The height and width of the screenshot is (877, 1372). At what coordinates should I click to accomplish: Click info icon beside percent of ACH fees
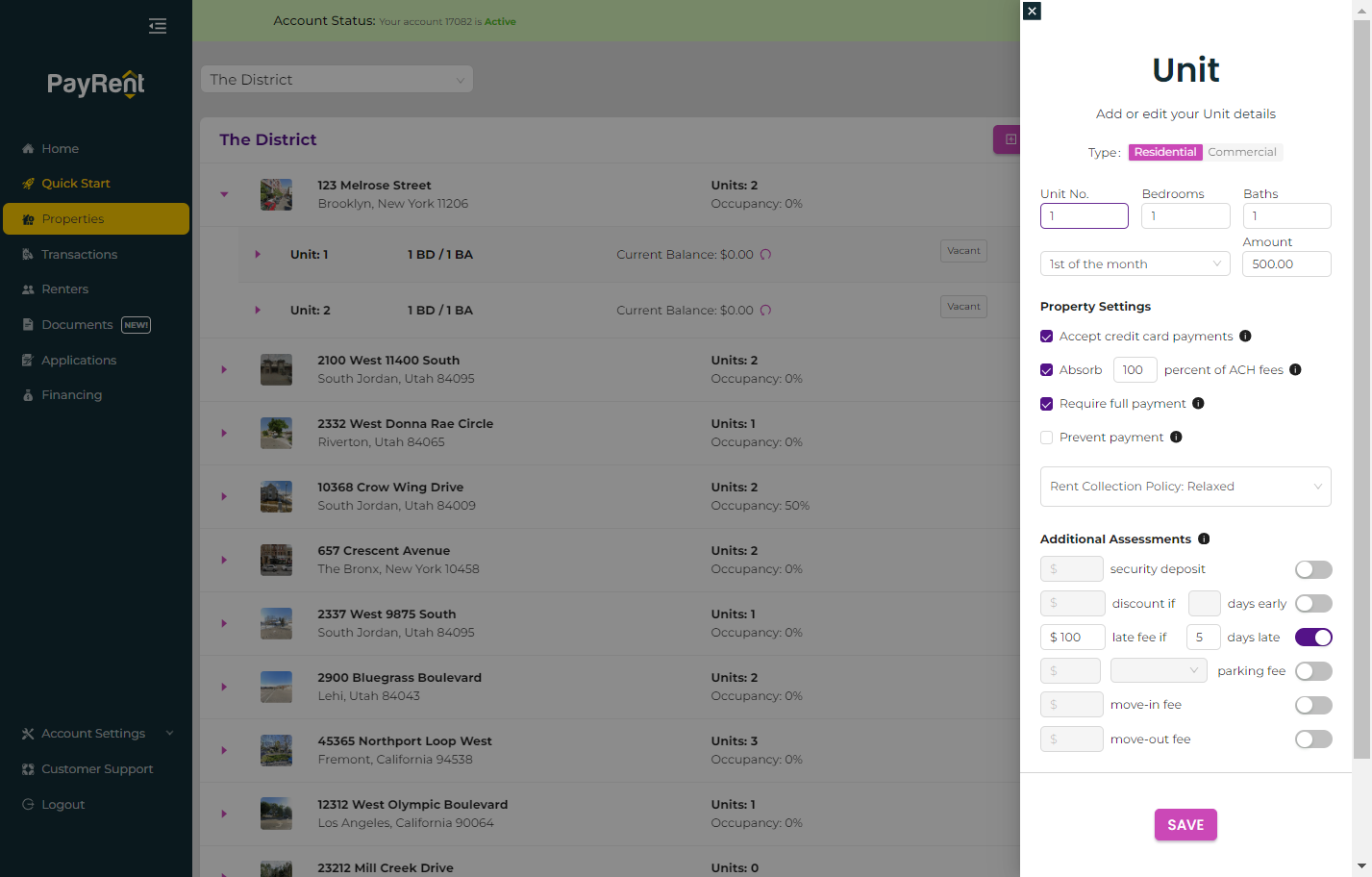click(1295, 370)
